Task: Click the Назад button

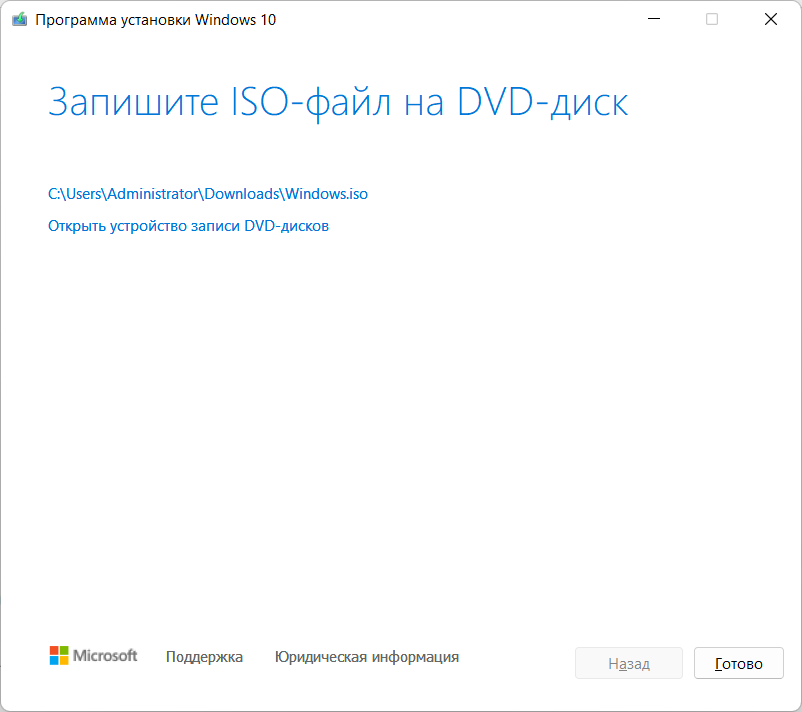Action: (x=629, y=663)
